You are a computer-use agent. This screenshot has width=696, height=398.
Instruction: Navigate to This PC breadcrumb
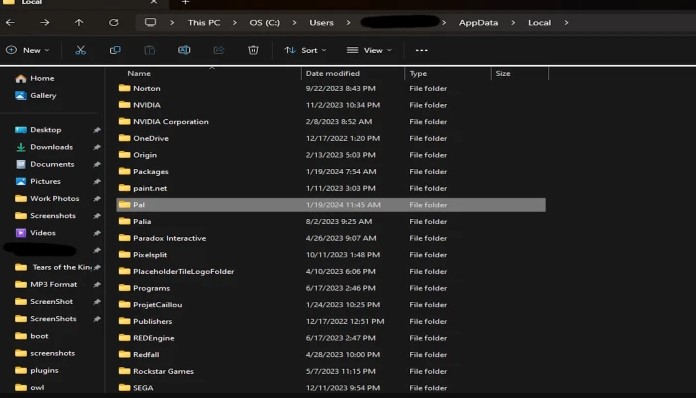tap(204, 23)
